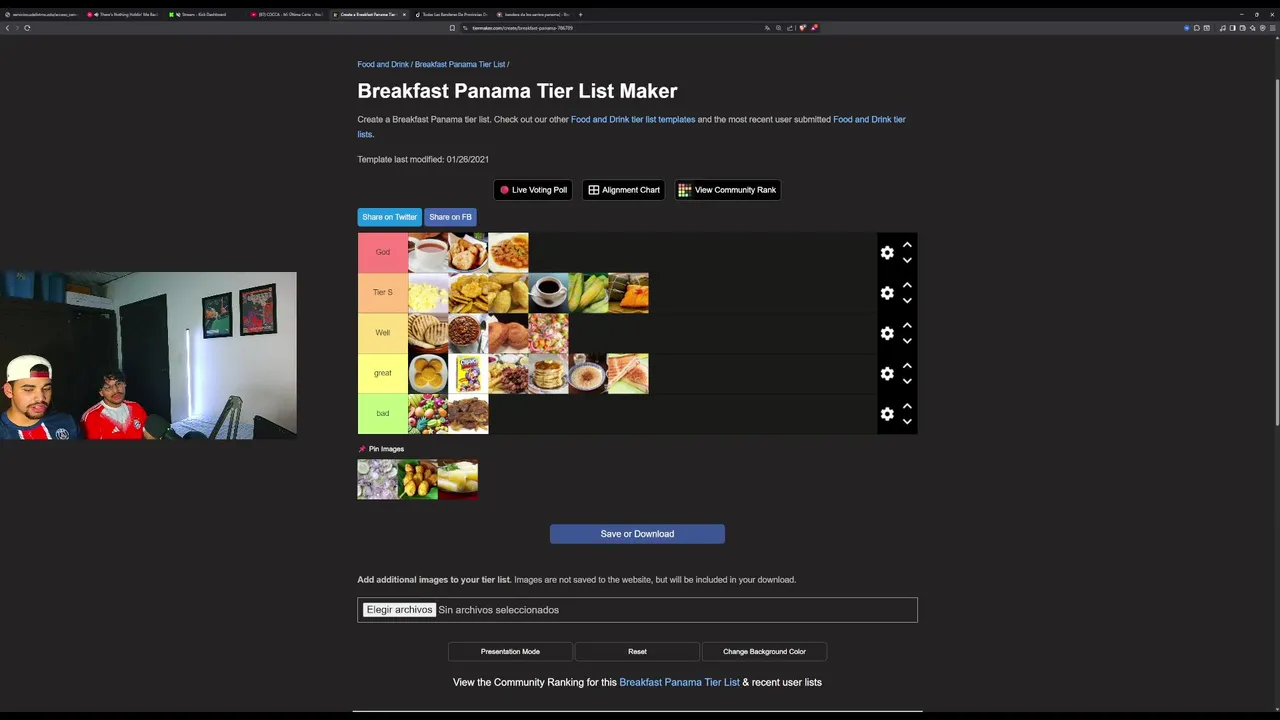Click the colorful Community Rank grid icon
1280x720 pixels.
pyautogui.click(x=684, y=190)
